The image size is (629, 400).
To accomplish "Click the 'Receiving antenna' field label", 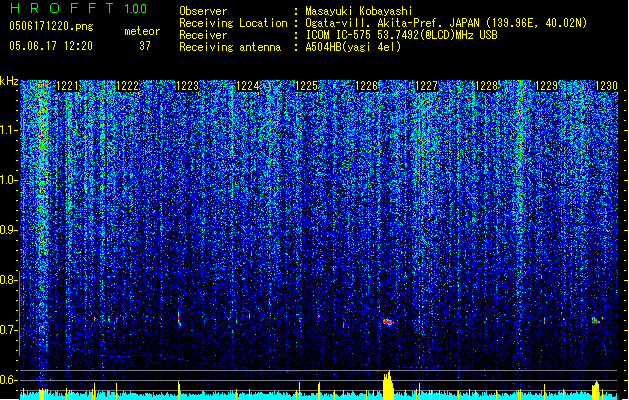I will point(230,47).
